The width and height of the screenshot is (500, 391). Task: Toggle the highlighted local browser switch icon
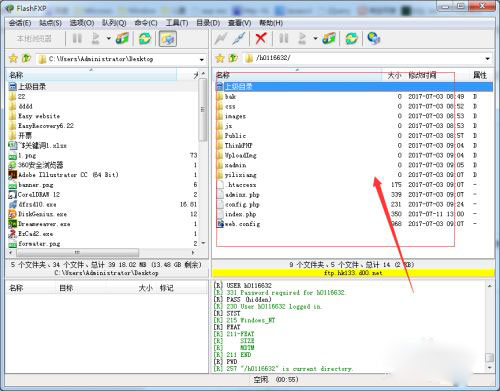[x=168, y=39]
